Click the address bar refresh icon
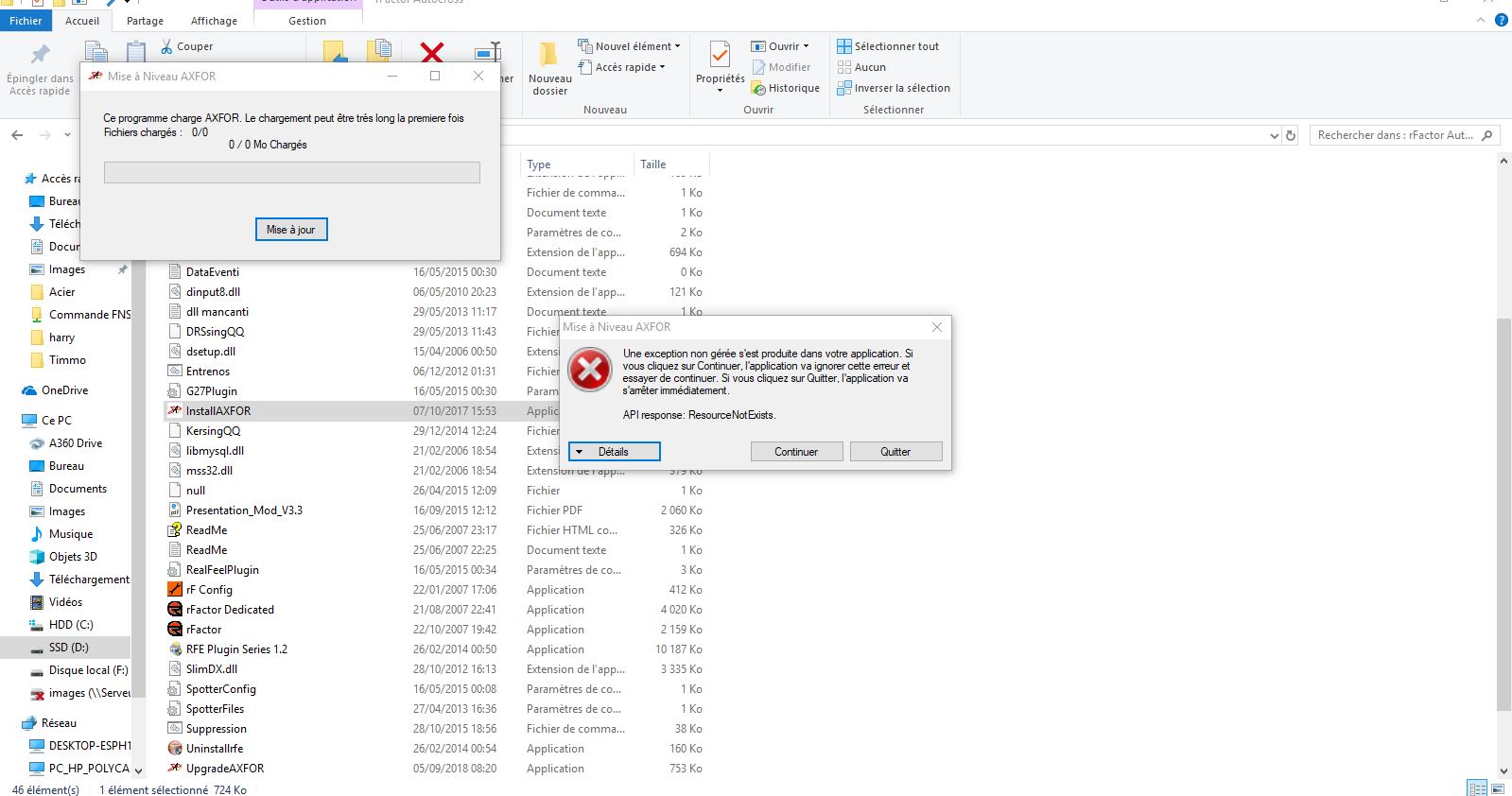This screenshot has height=796, width=1512. click(x=1291, y=135)
